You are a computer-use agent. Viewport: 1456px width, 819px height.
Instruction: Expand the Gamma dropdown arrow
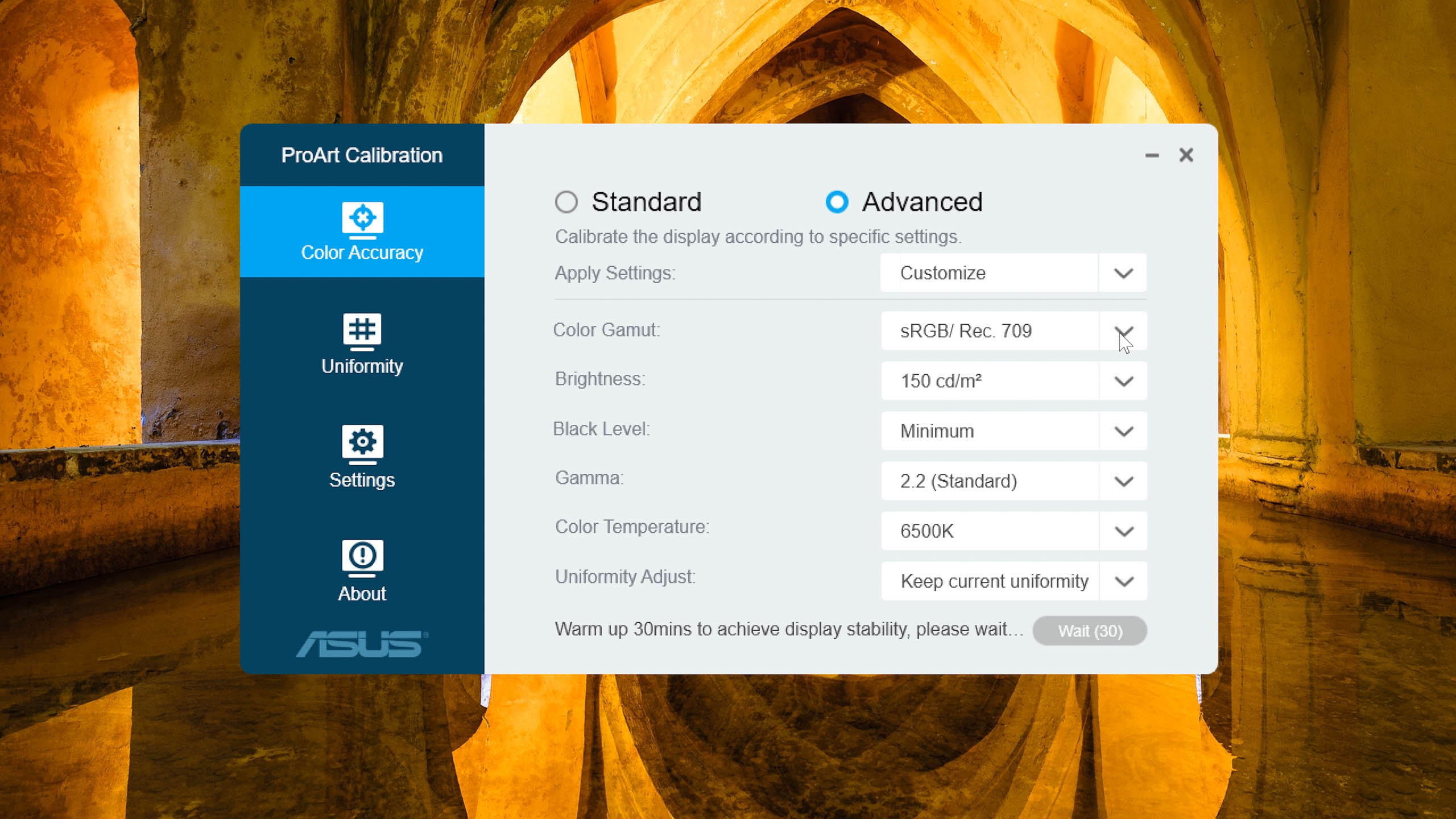pos(1123,481)
